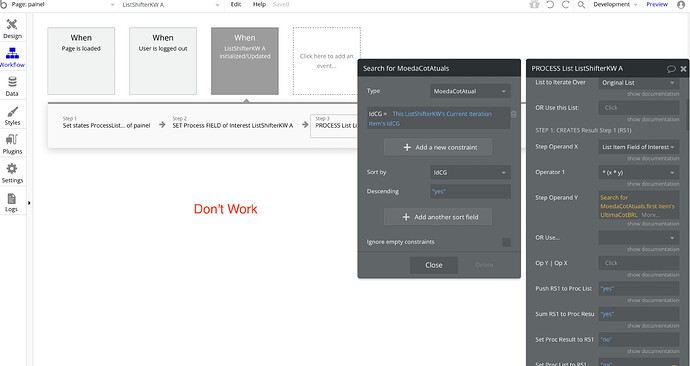Expand the sidebar collapse arrow

pyautogui.click(x=29, y=203)
